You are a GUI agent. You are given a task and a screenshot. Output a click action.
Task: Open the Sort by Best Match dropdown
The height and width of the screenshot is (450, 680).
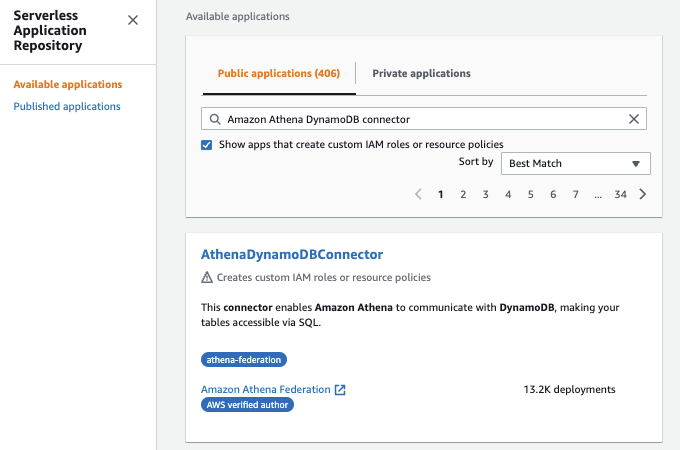575,163
